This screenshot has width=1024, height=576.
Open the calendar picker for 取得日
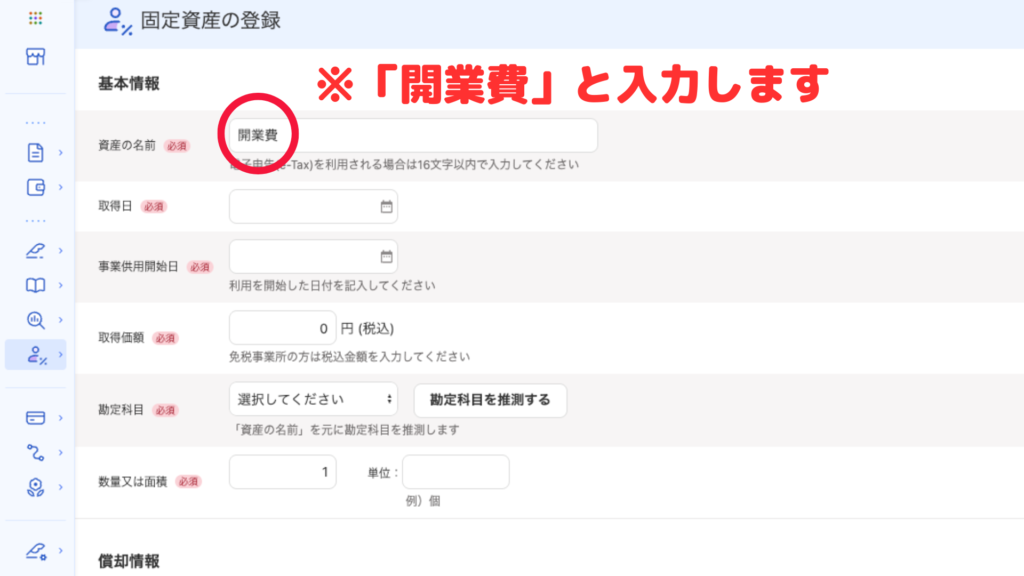(x=386, y=207)
